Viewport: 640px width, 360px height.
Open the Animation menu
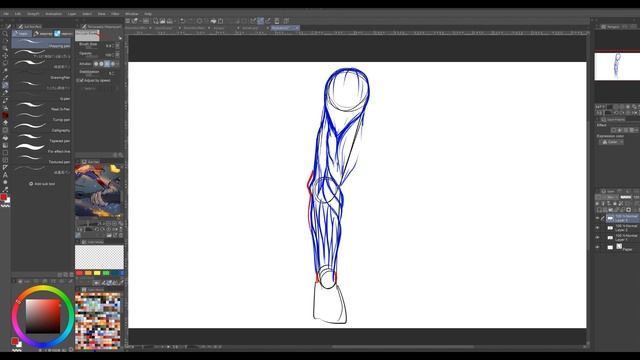coord(53,14)
